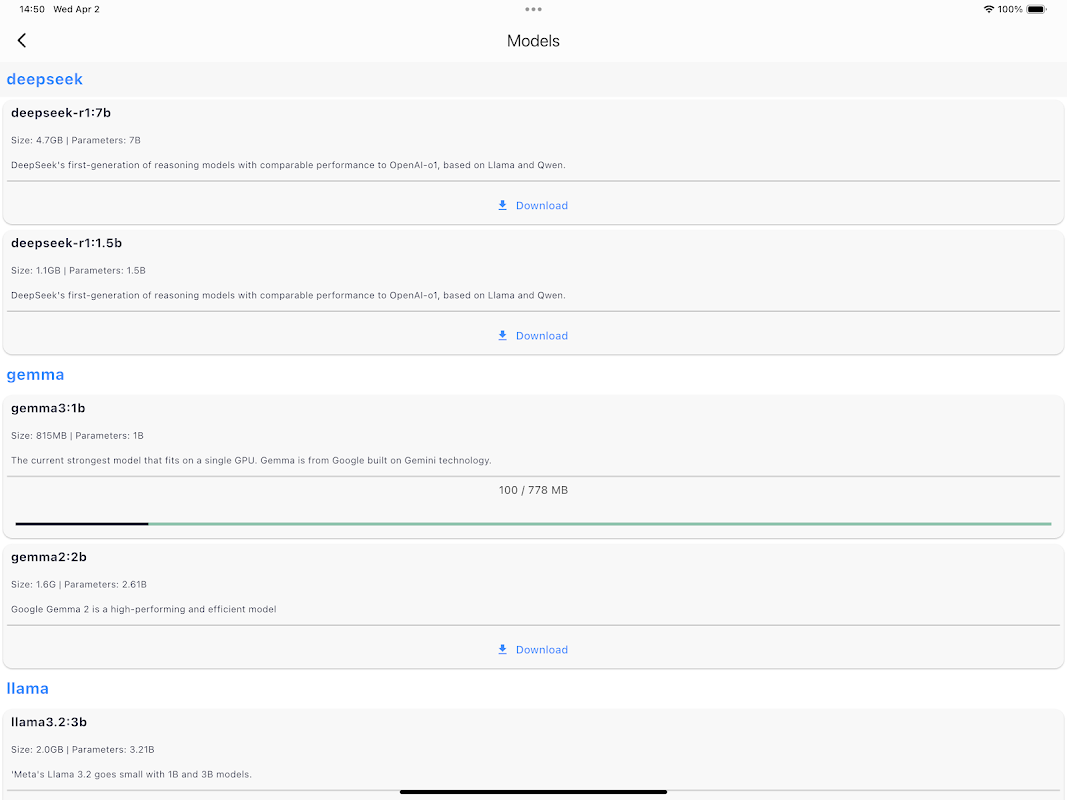Tap the home indicator bar

tap(533, 792)
